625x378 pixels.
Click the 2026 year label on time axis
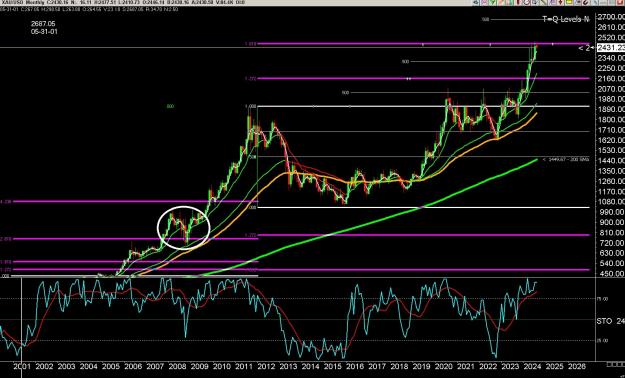pyautogui.click(x=577, y=366)
